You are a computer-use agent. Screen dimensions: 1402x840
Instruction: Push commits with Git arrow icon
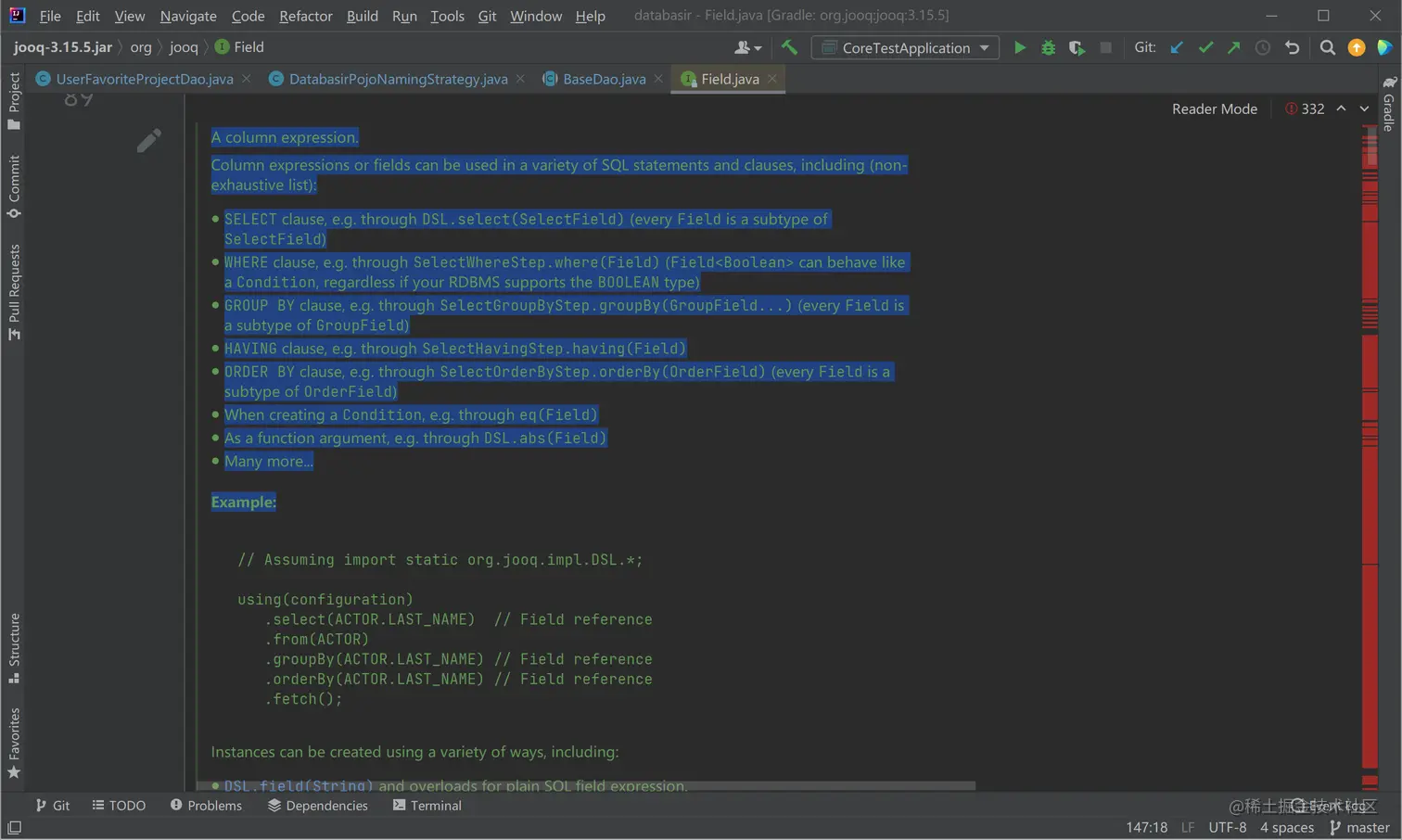1233,47
